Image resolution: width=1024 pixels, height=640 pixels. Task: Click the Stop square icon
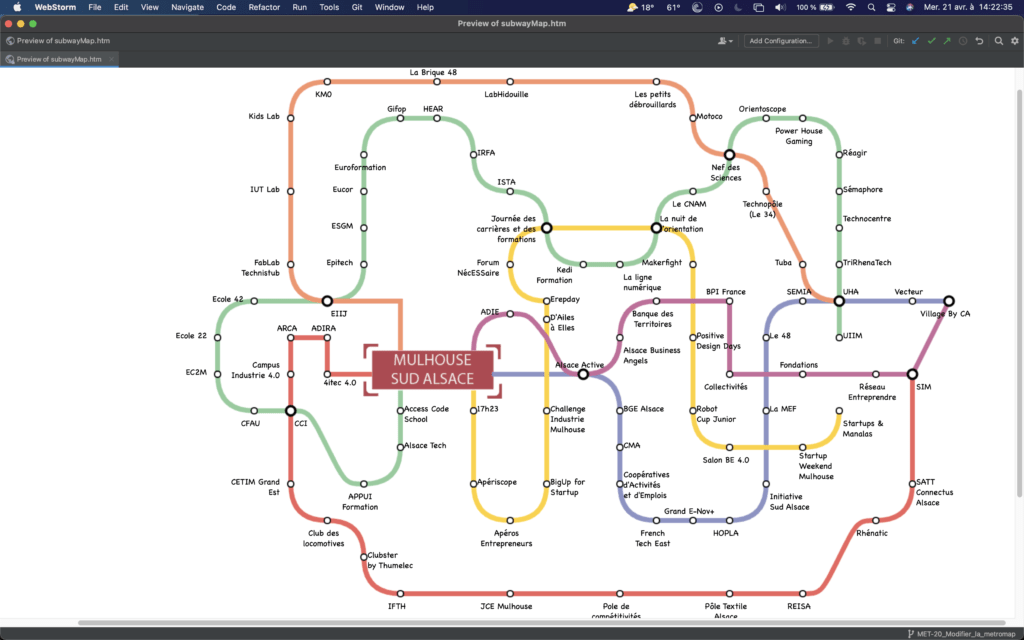(878, 41)
